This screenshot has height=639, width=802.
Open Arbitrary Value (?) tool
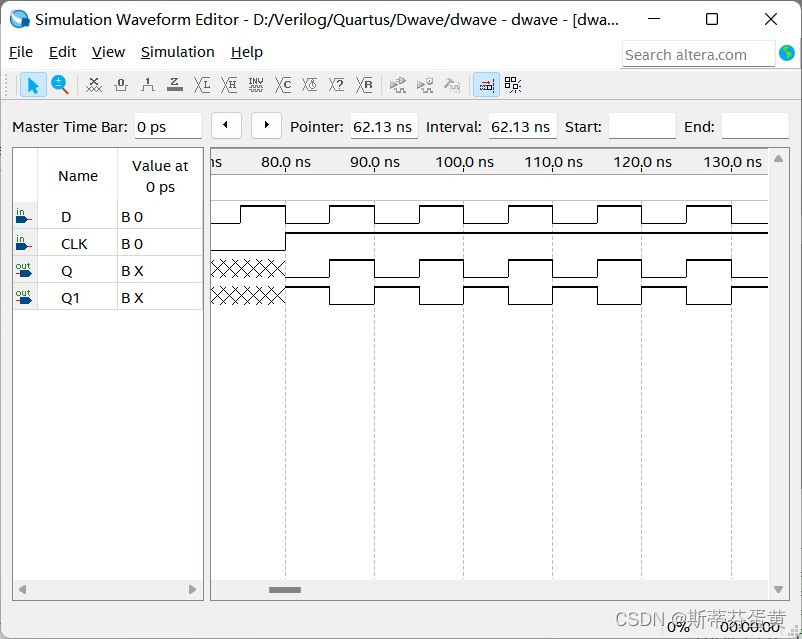click(337, 85)
